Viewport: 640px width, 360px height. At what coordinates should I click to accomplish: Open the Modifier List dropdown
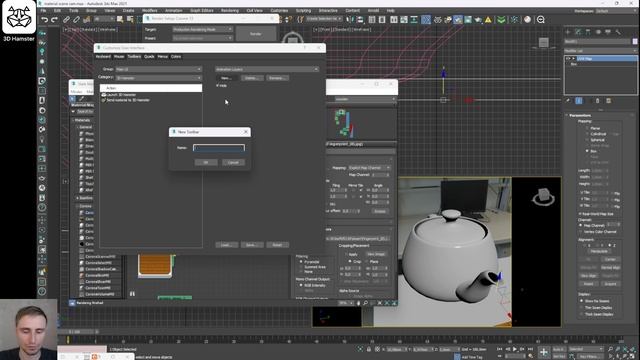[x=600, y=51]
